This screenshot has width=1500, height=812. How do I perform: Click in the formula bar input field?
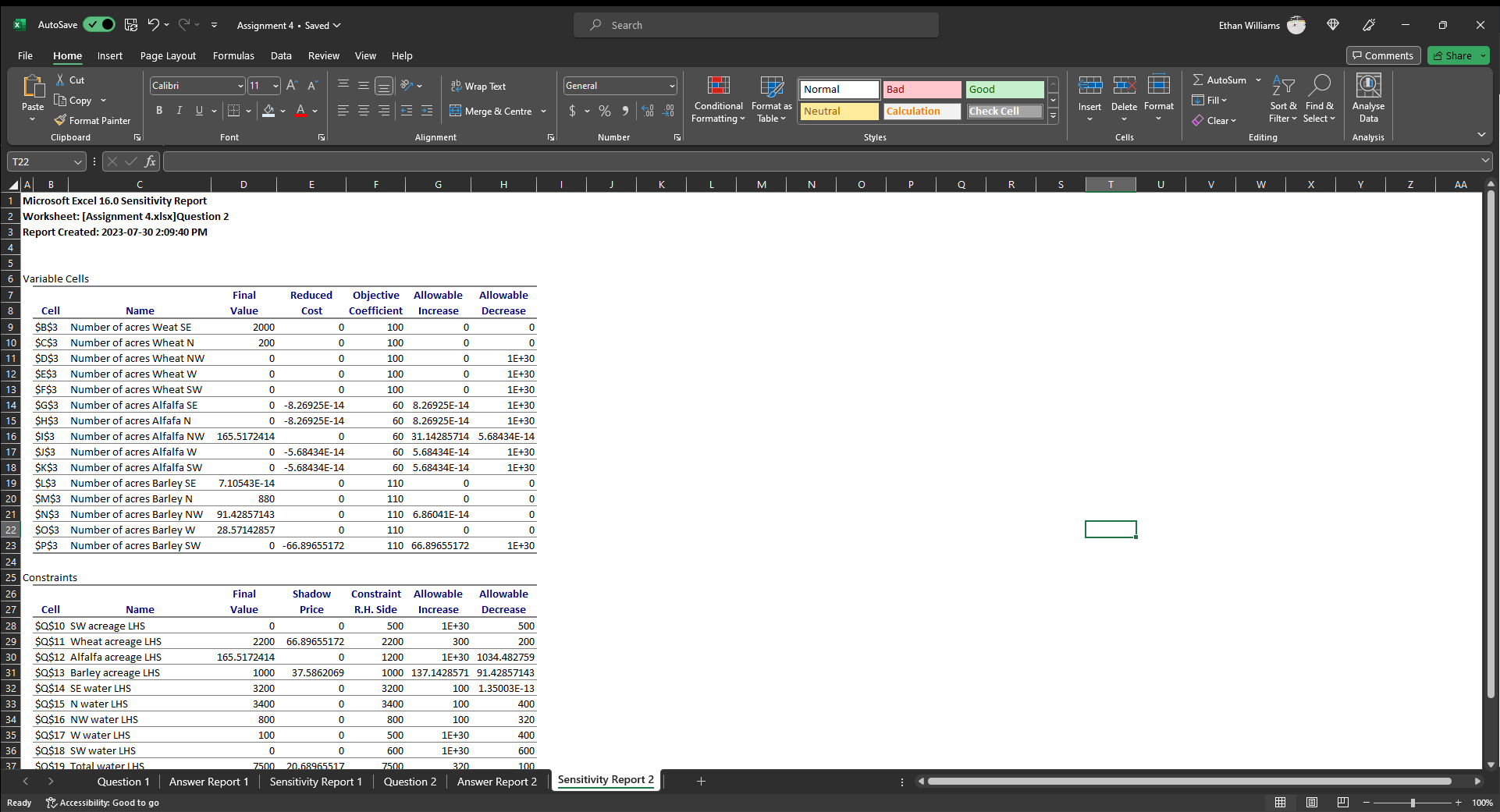[819, 161]
